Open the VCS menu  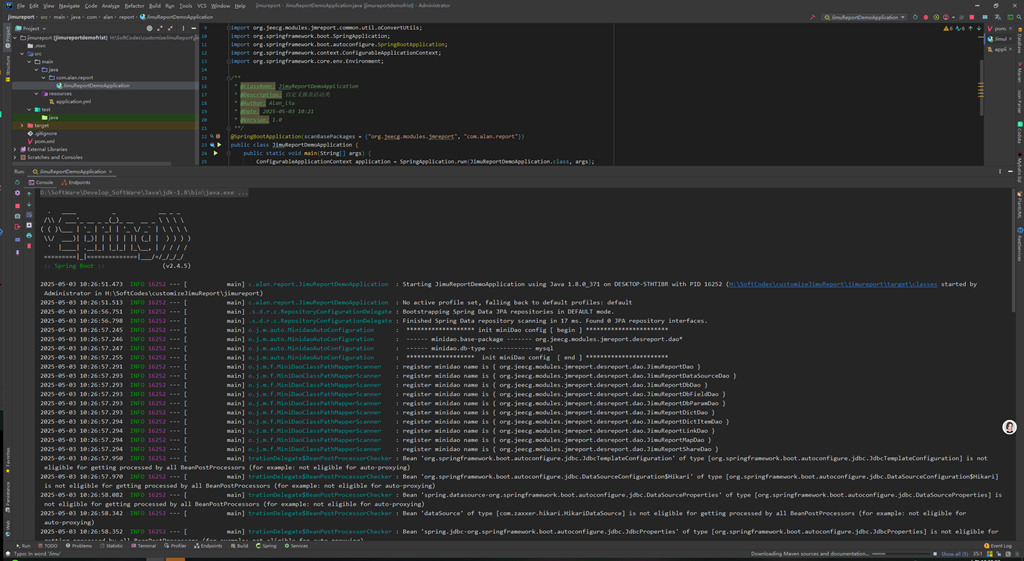(202, 6)
